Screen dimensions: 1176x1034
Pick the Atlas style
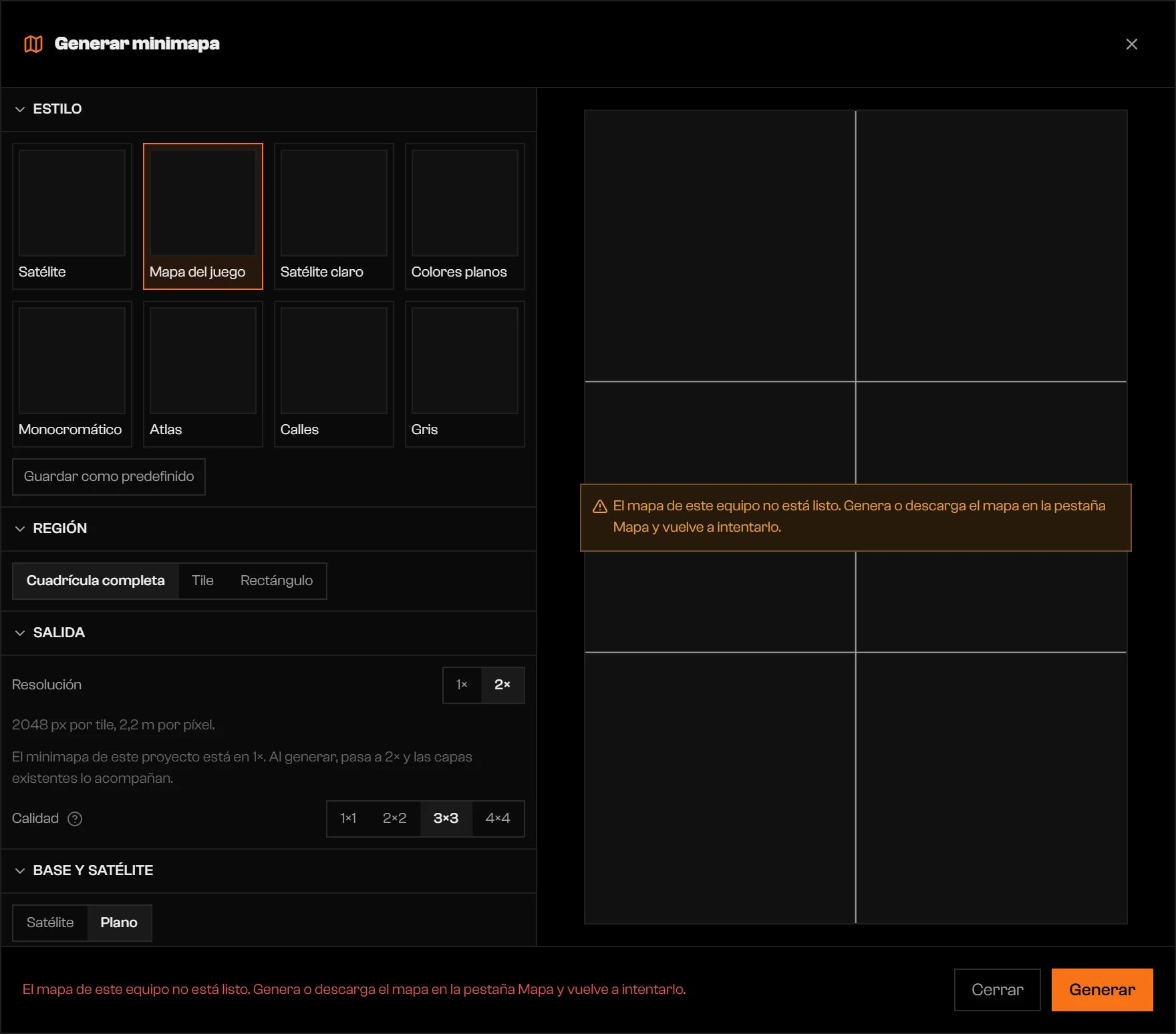[x=203, y=374]
